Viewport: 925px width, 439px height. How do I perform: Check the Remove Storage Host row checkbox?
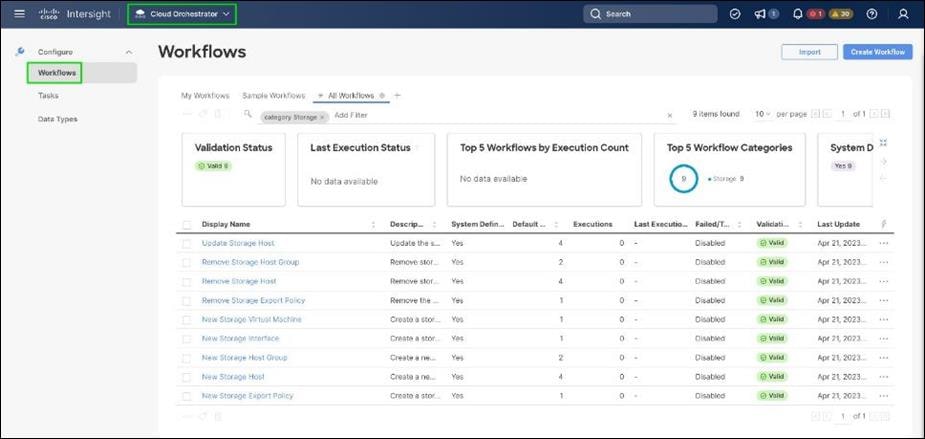click(x=187, y=282)
